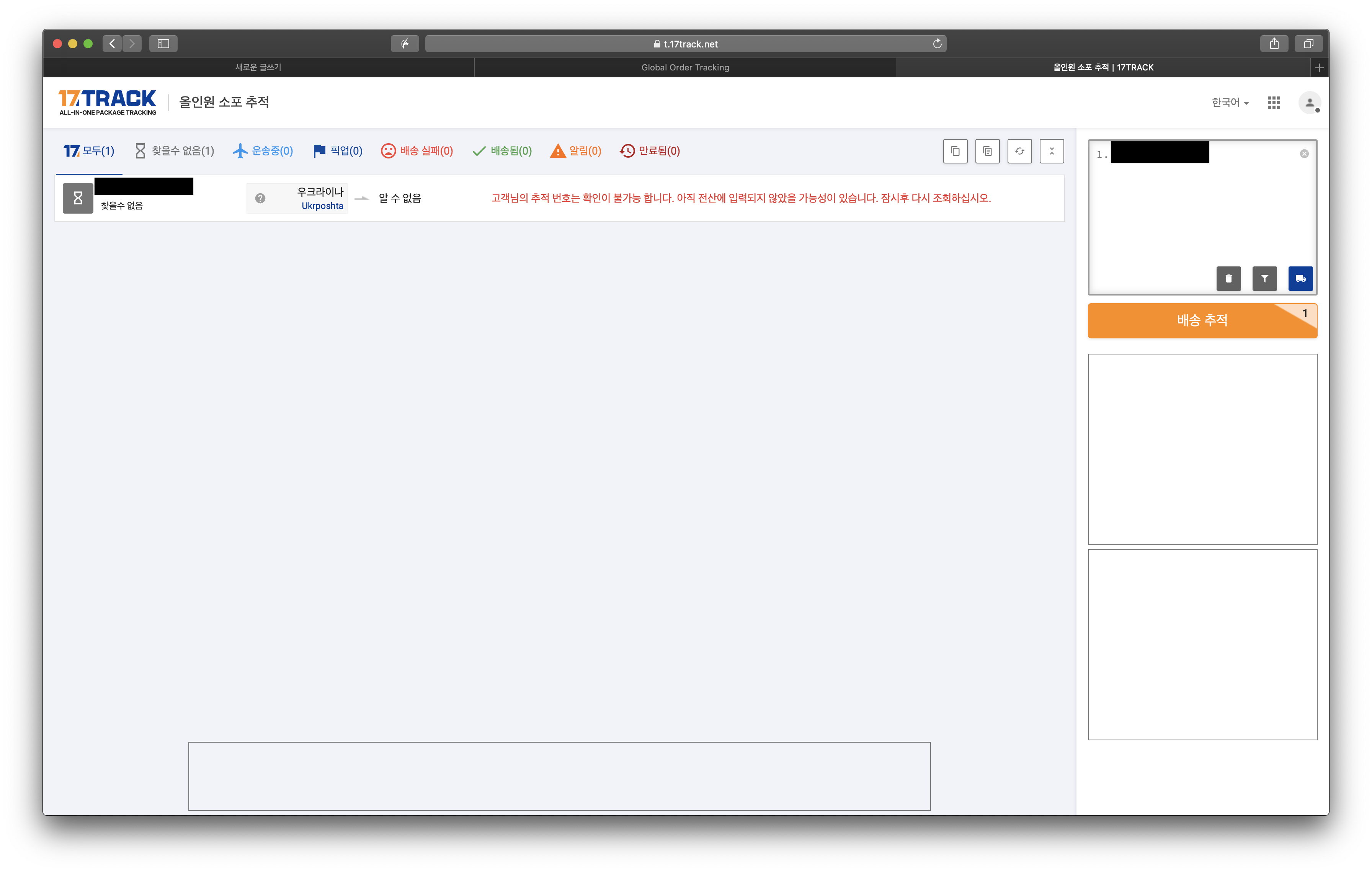Select the 운송중(0) in-transit tab
The width and height of the screenshot is (1372, 872).
click(x=263, y=151)
